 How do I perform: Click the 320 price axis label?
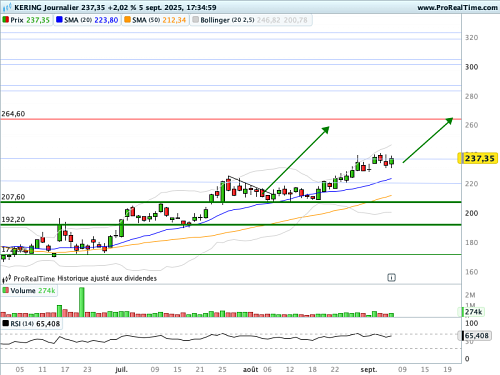[471, 38]
